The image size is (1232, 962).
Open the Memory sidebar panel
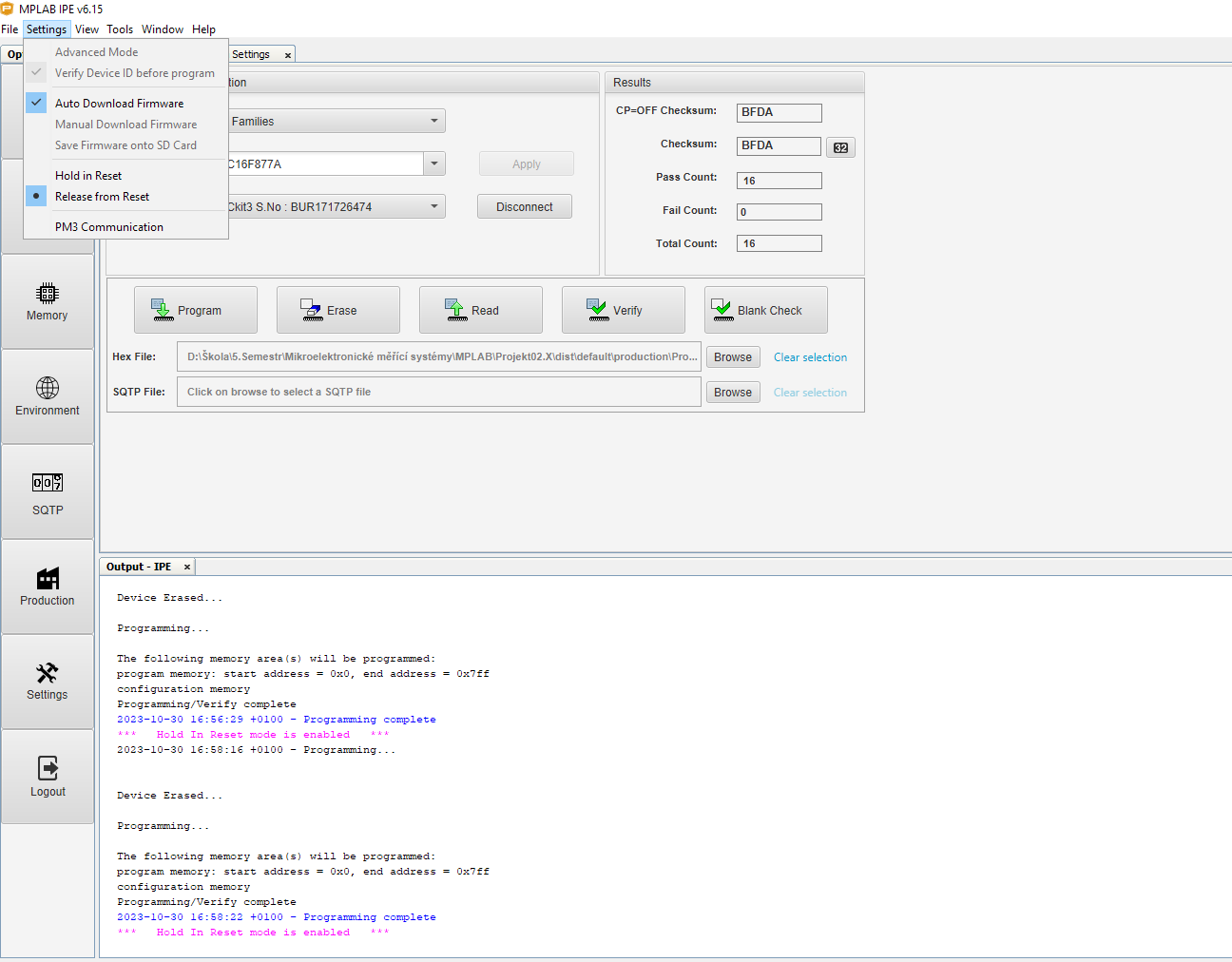(x=48, y=301)
